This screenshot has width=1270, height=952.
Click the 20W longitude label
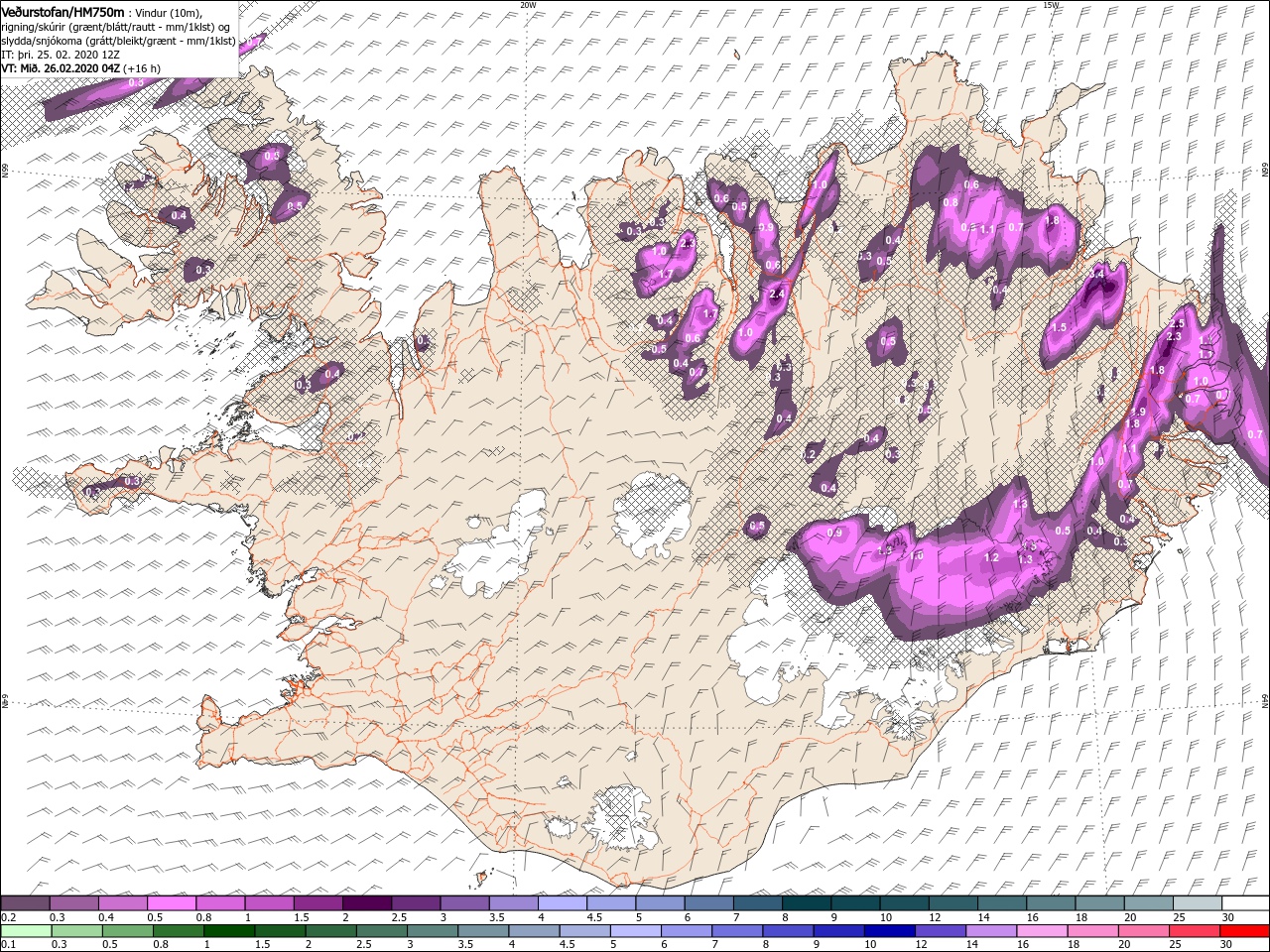tap(528, 5)
